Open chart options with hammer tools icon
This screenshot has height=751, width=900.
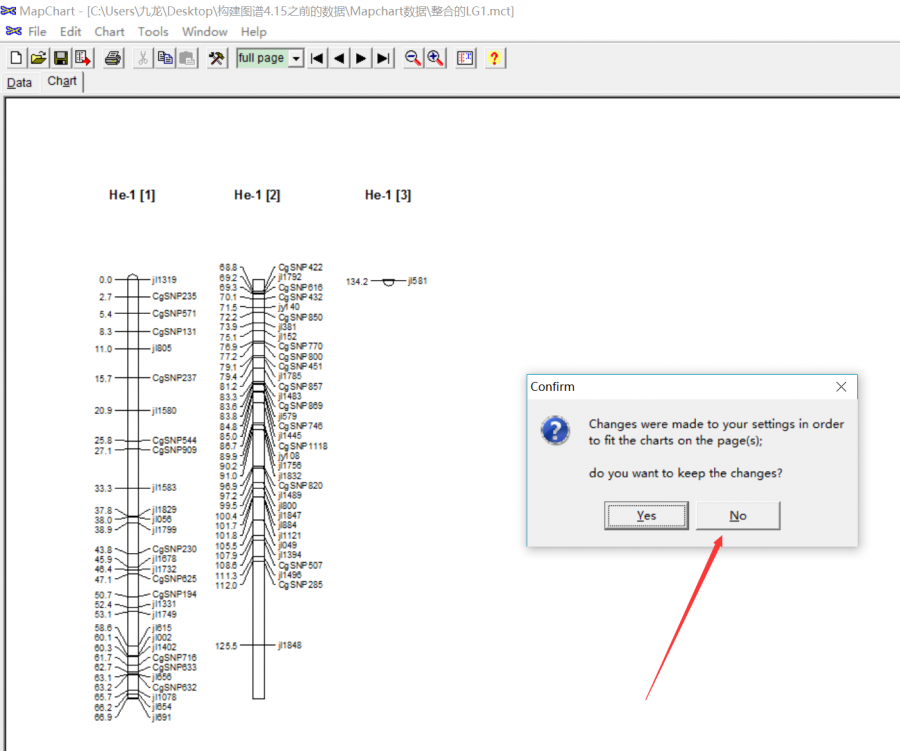click(x=216, y=58)
